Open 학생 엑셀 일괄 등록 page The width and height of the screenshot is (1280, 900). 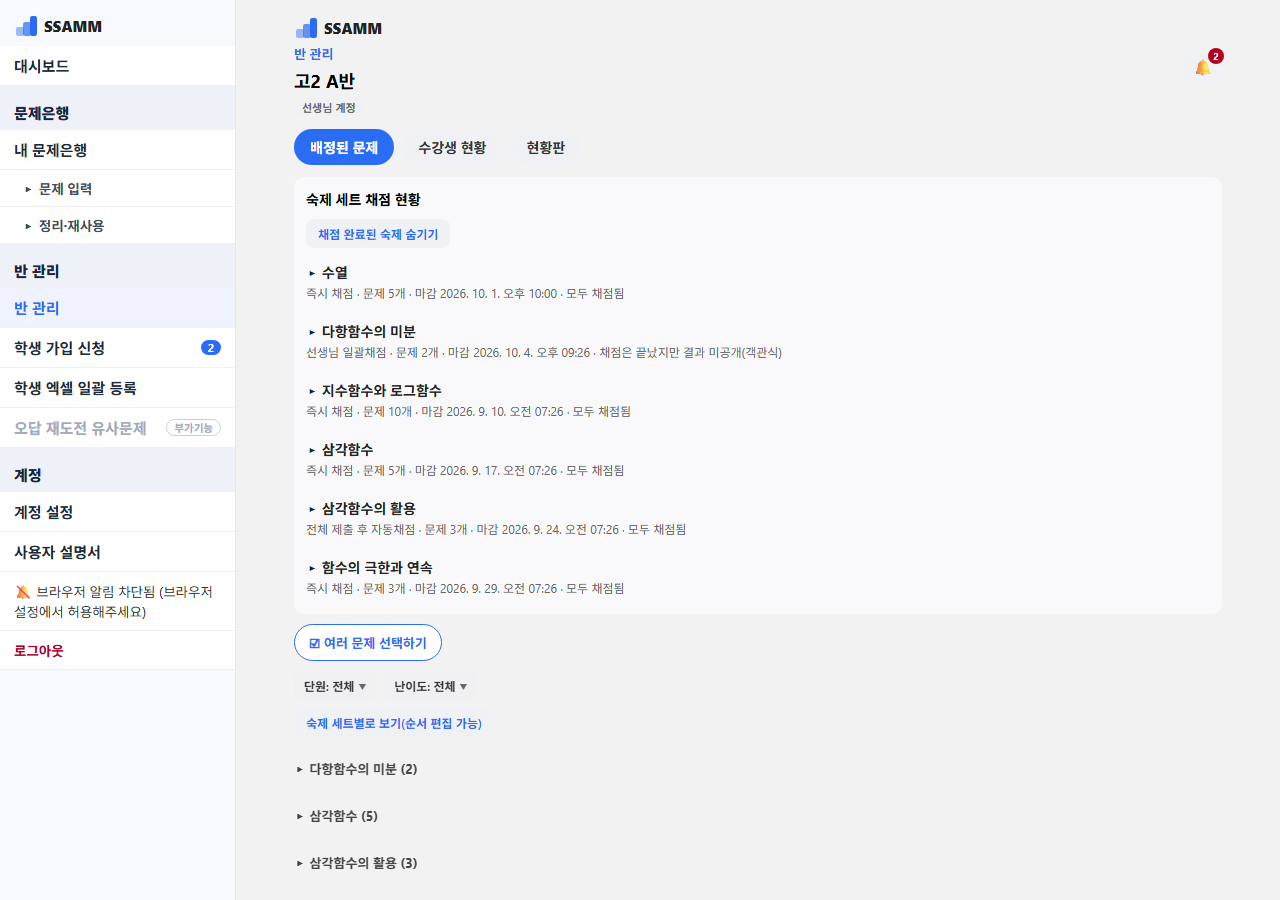117,388
